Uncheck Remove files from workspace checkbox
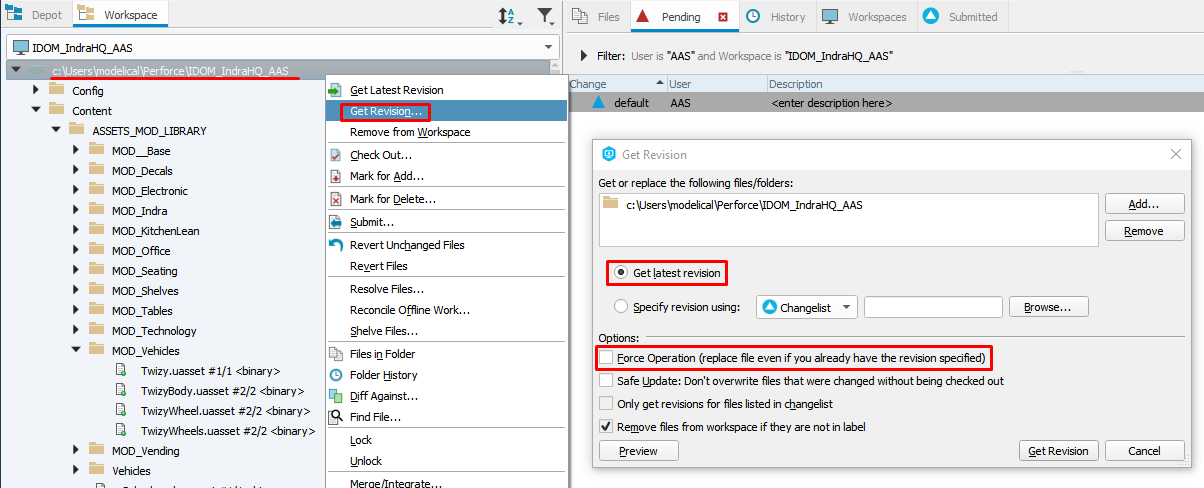 click(x=606, y=427)
